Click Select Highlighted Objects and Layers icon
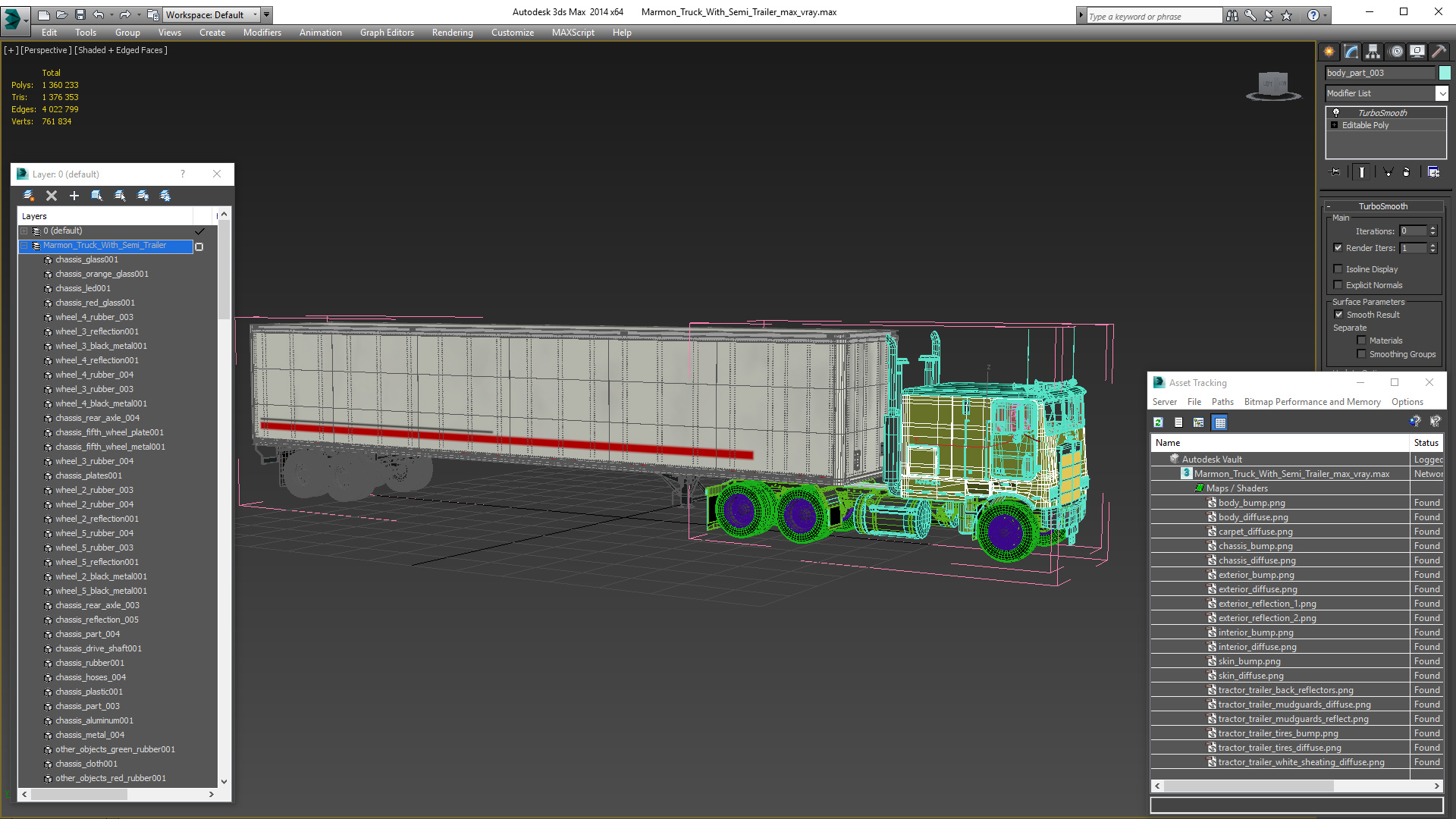The width and height of the screenshot is (1456, 819). (x=97, y=196)
